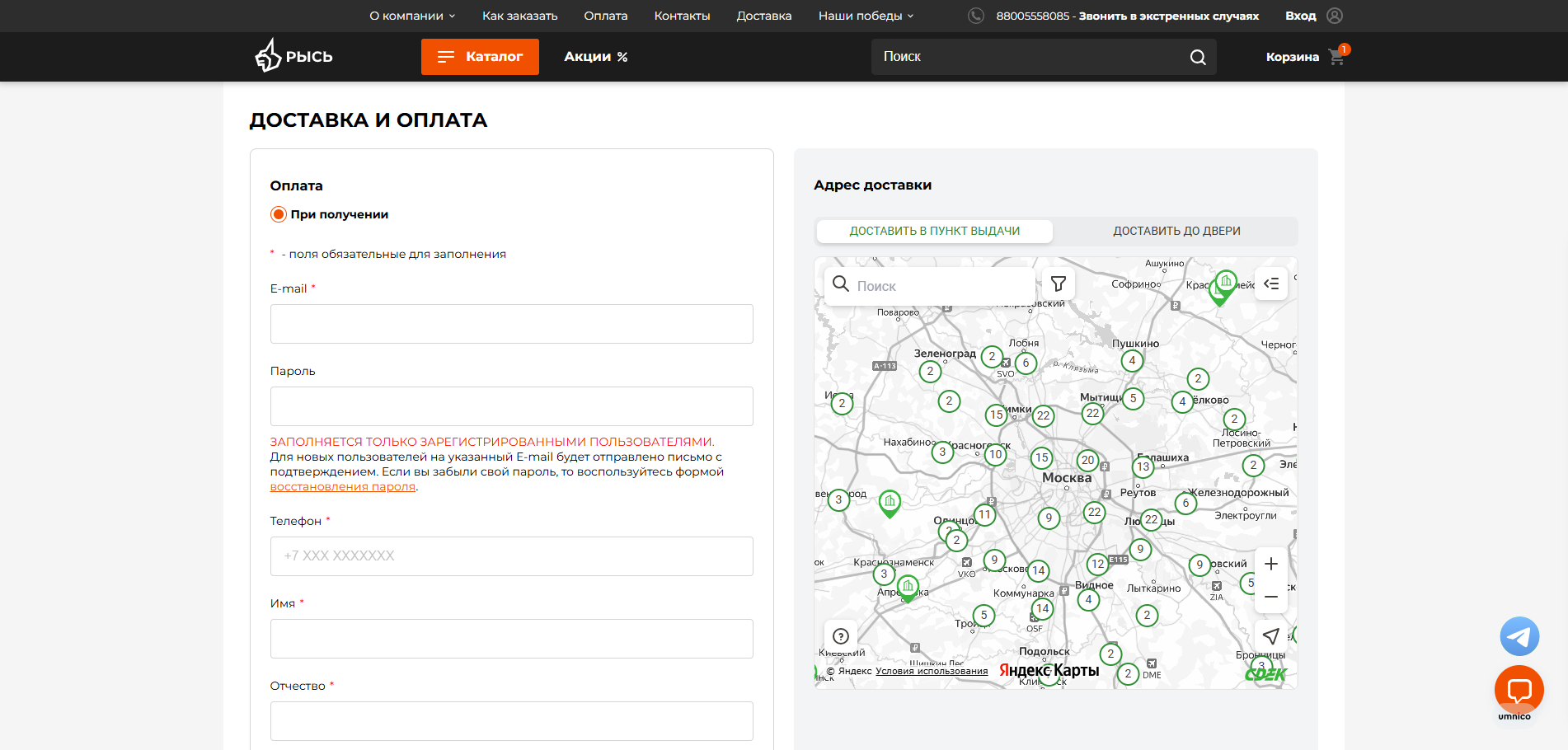Click the map filter funnel icon
The height and width of the screenshot is (750, 1568).
click(1059, 284)
